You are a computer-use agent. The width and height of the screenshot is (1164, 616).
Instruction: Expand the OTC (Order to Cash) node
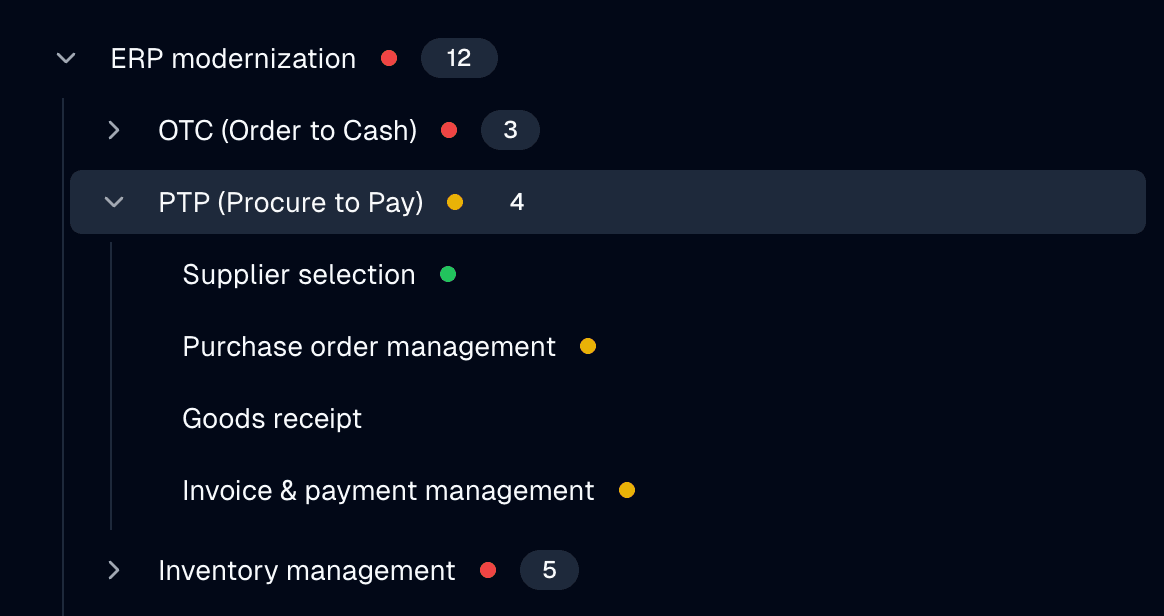pyautogui.click(x=113, y=130)
